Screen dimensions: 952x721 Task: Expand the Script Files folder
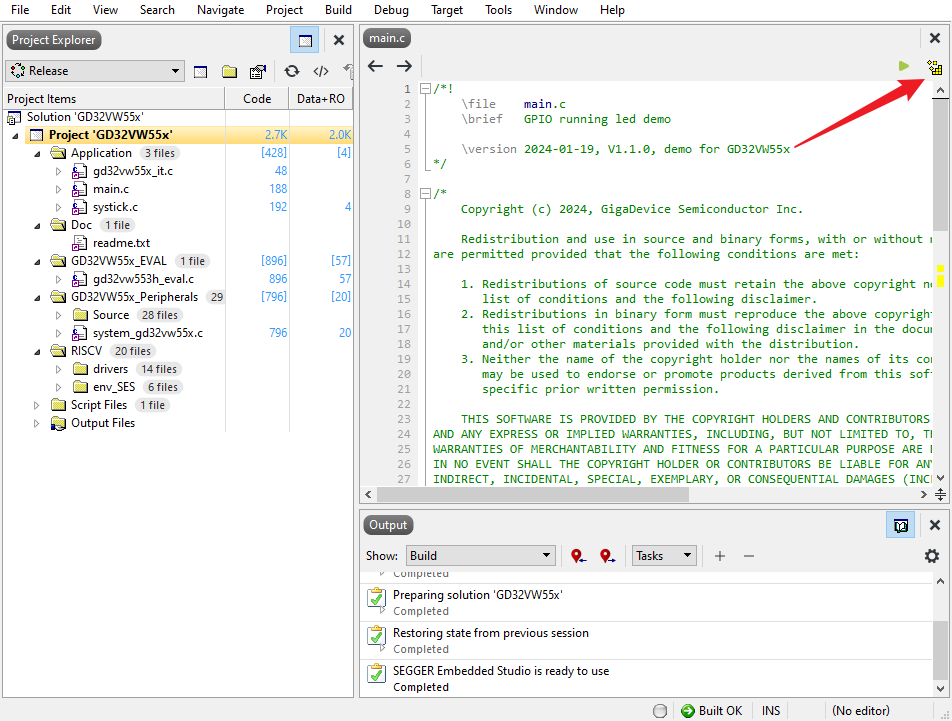click(x=37, y=405)
